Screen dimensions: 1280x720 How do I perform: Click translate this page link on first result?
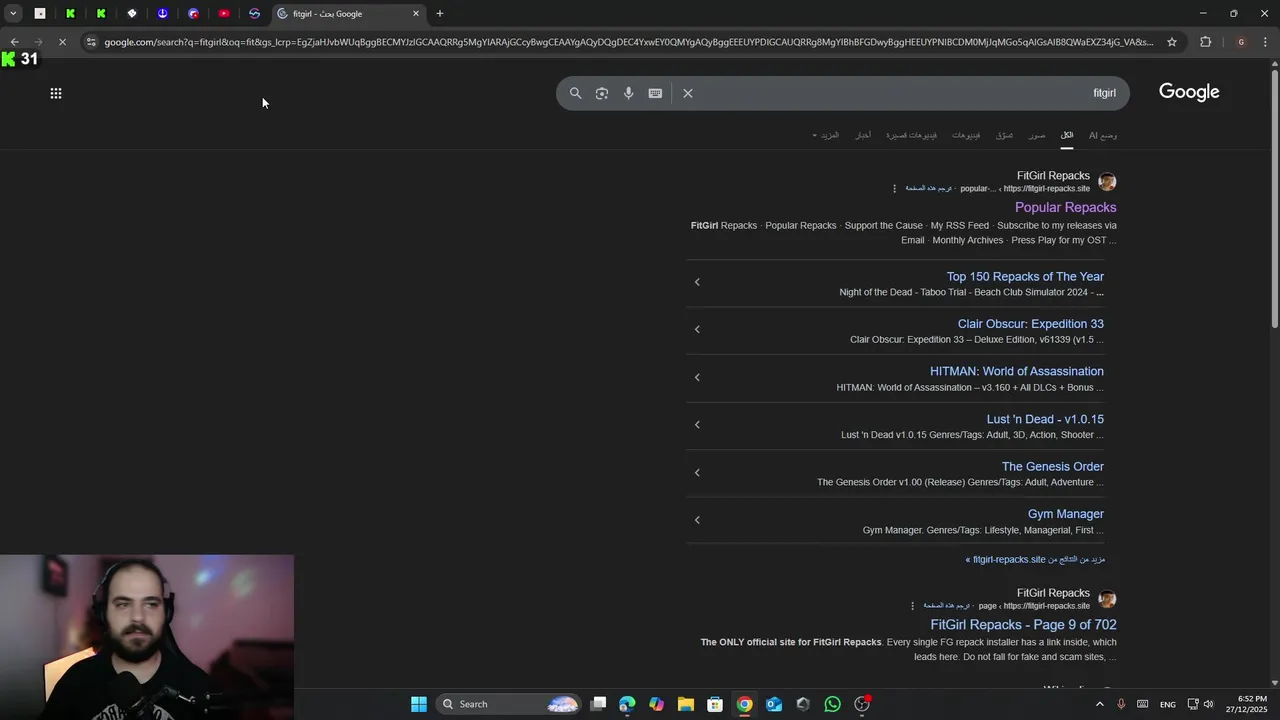929,188
